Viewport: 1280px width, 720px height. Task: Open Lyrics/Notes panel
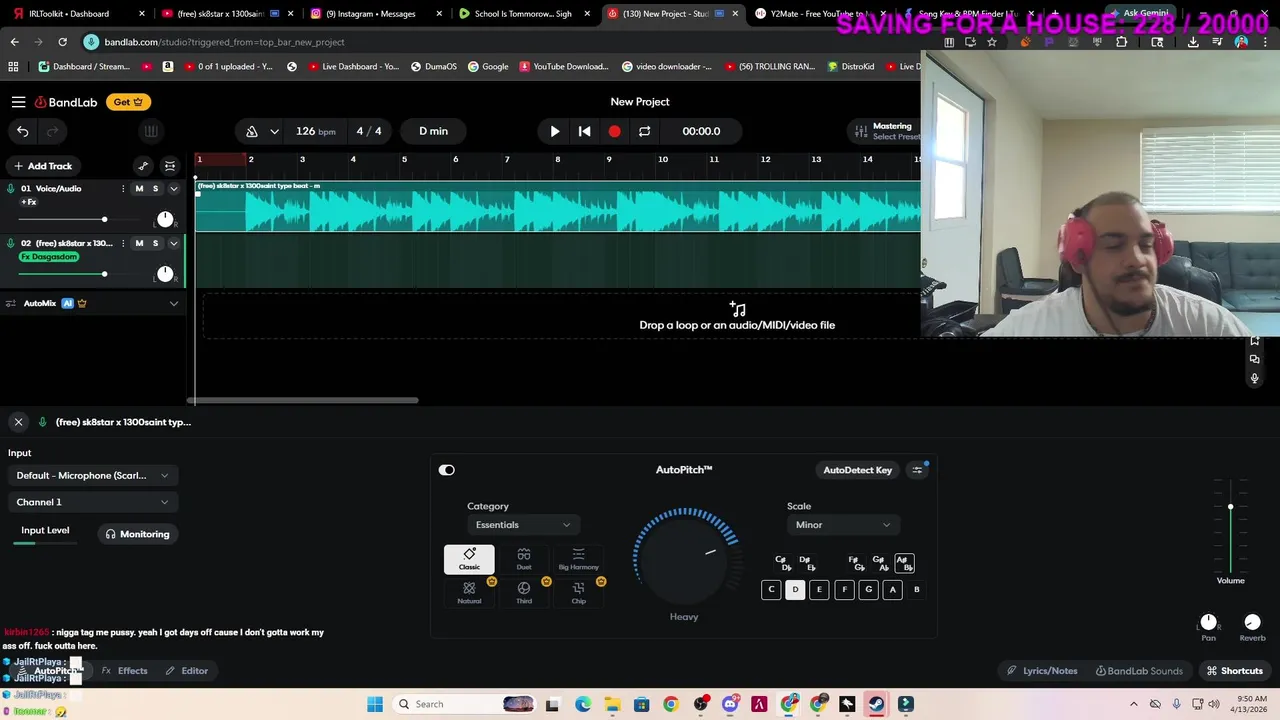(x=1042, y=671)
